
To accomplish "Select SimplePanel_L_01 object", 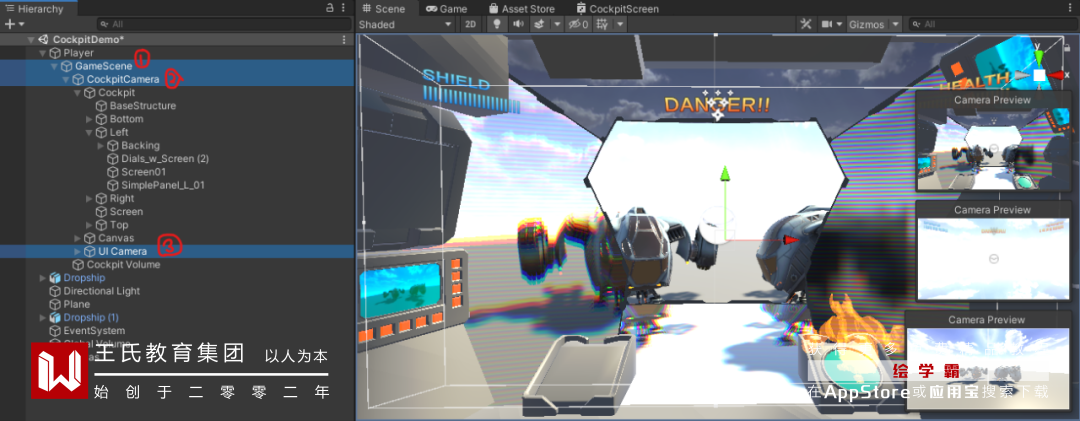I will [x=163, y=185].
